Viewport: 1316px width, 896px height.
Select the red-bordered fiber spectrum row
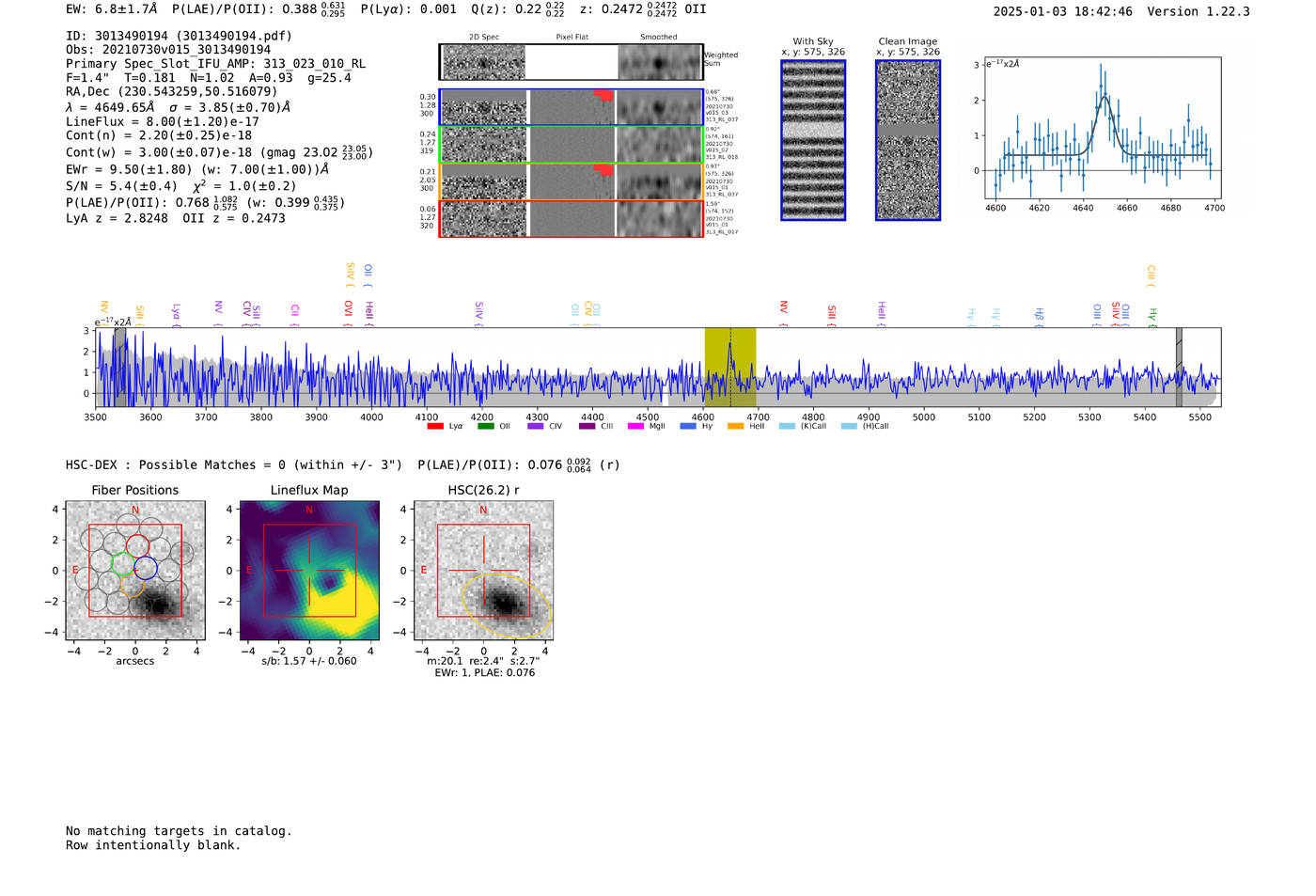571,219
